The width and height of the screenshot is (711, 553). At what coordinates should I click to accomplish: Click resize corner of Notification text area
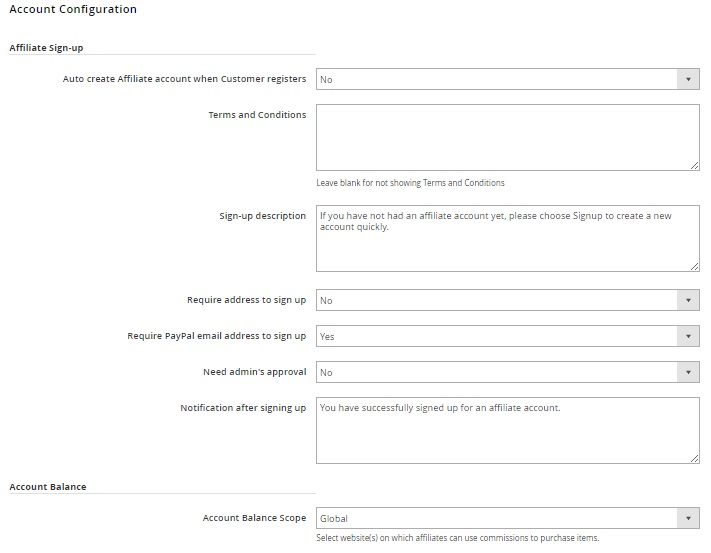coord(694,458)
